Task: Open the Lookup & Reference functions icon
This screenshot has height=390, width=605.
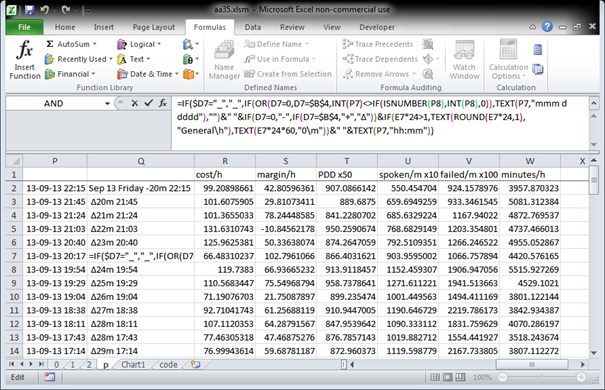Action: 191,44
